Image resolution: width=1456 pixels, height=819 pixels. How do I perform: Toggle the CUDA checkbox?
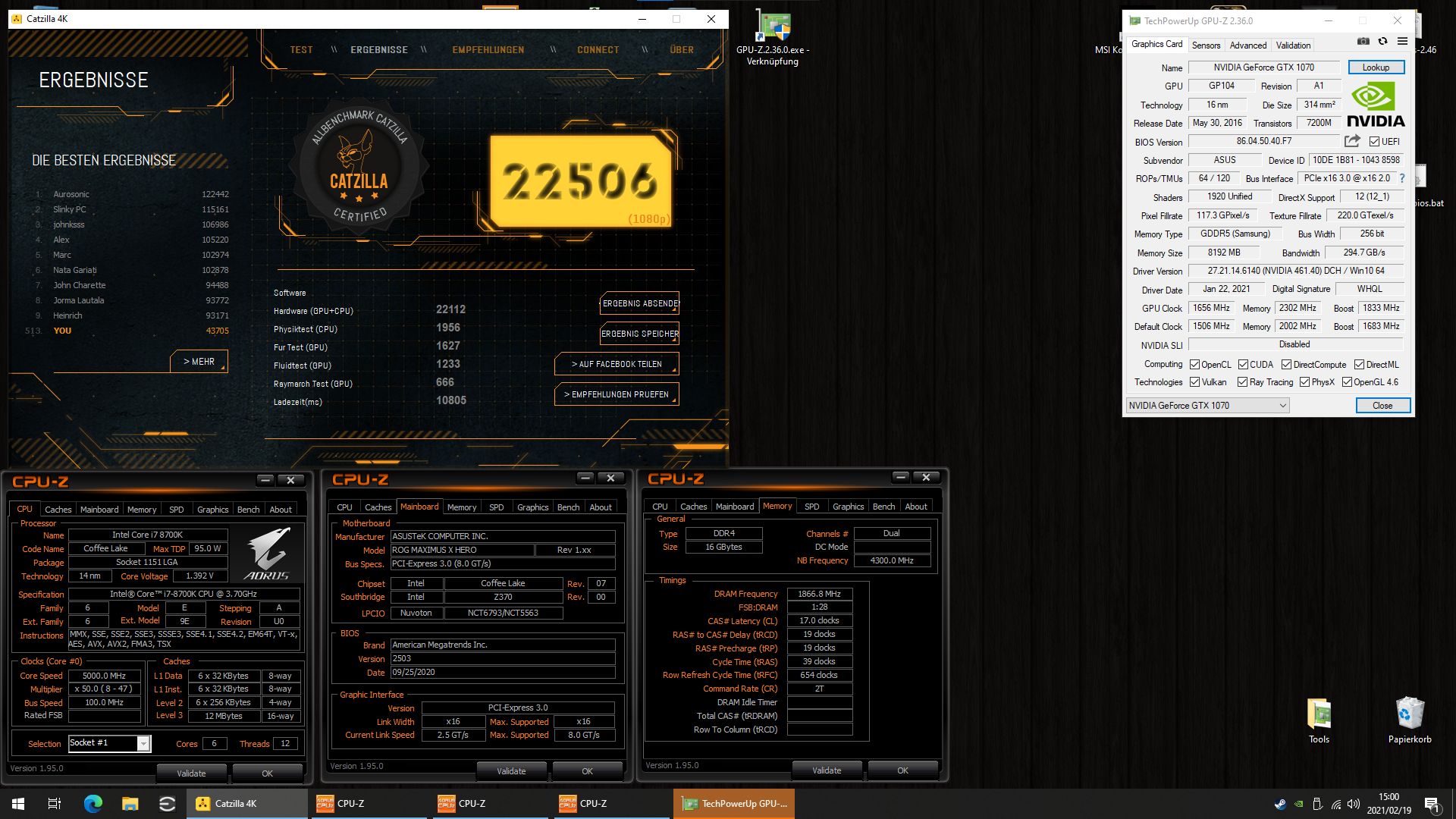point(1243,365)
